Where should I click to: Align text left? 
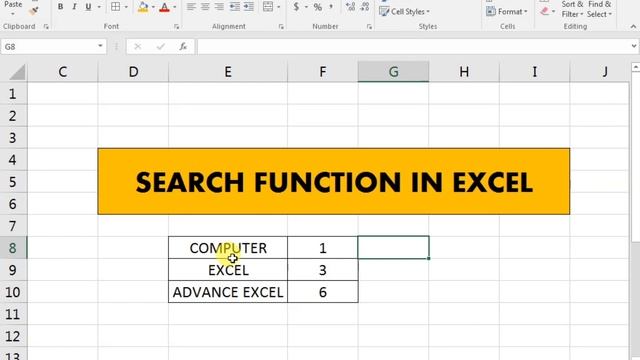pos(191,7)
